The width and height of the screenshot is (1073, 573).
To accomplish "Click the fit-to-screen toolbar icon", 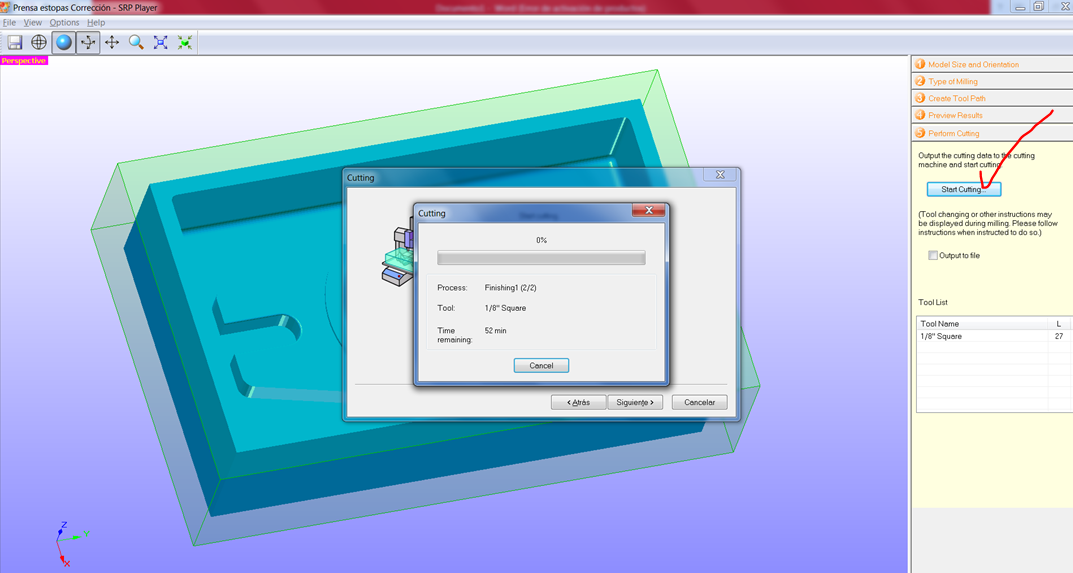I will [x=160, y=42].
